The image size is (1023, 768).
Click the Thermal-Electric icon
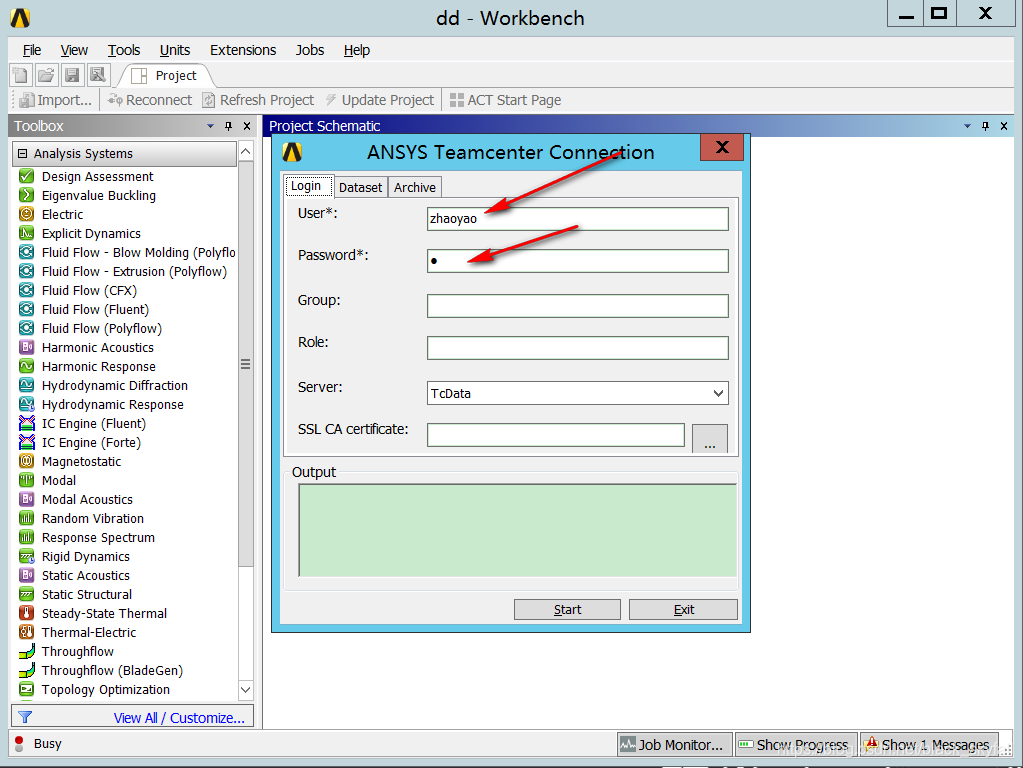pos(26,632)
